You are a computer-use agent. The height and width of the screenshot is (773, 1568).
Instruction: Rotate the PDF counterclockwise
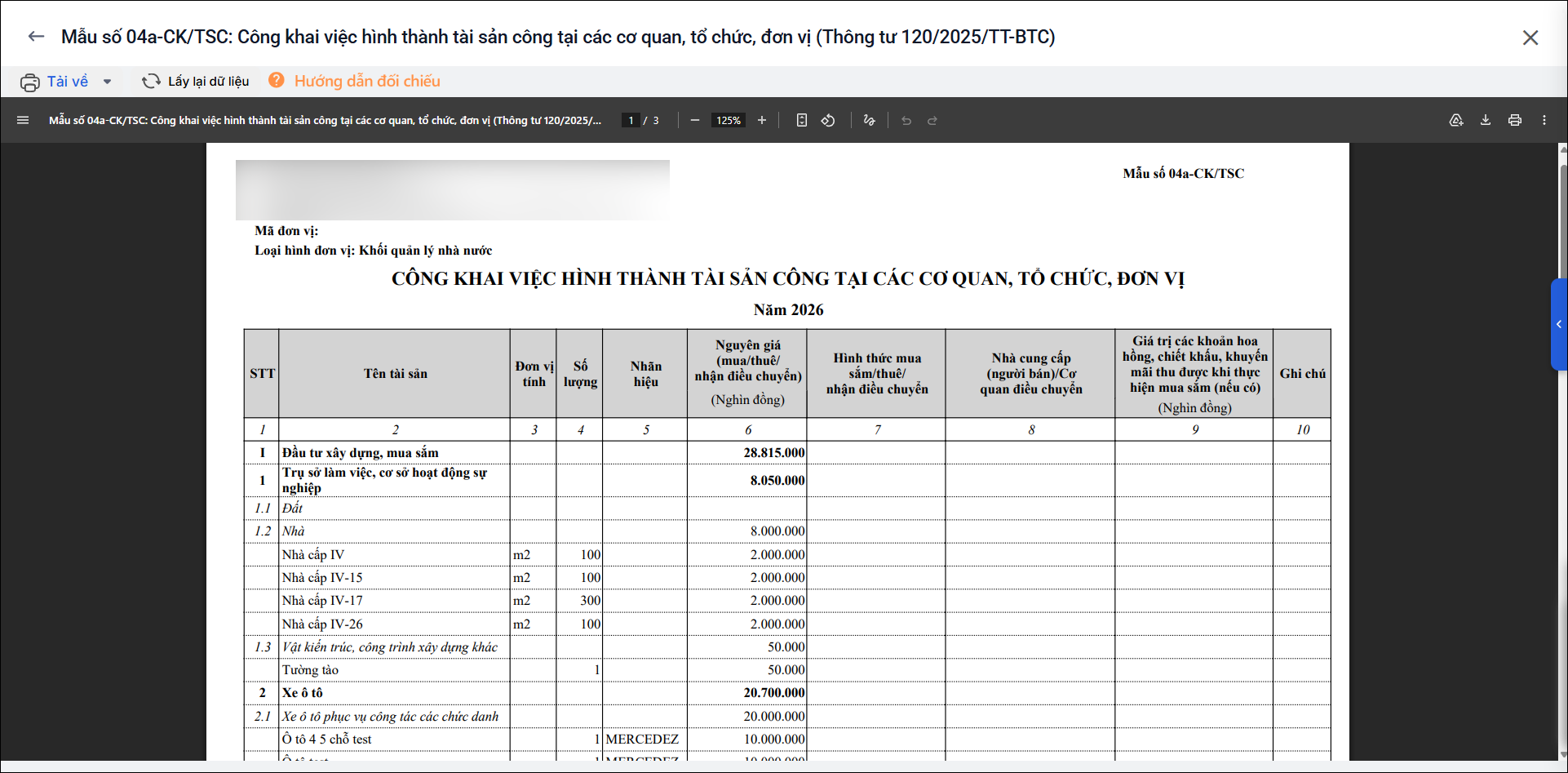click(x=828, y=120)
